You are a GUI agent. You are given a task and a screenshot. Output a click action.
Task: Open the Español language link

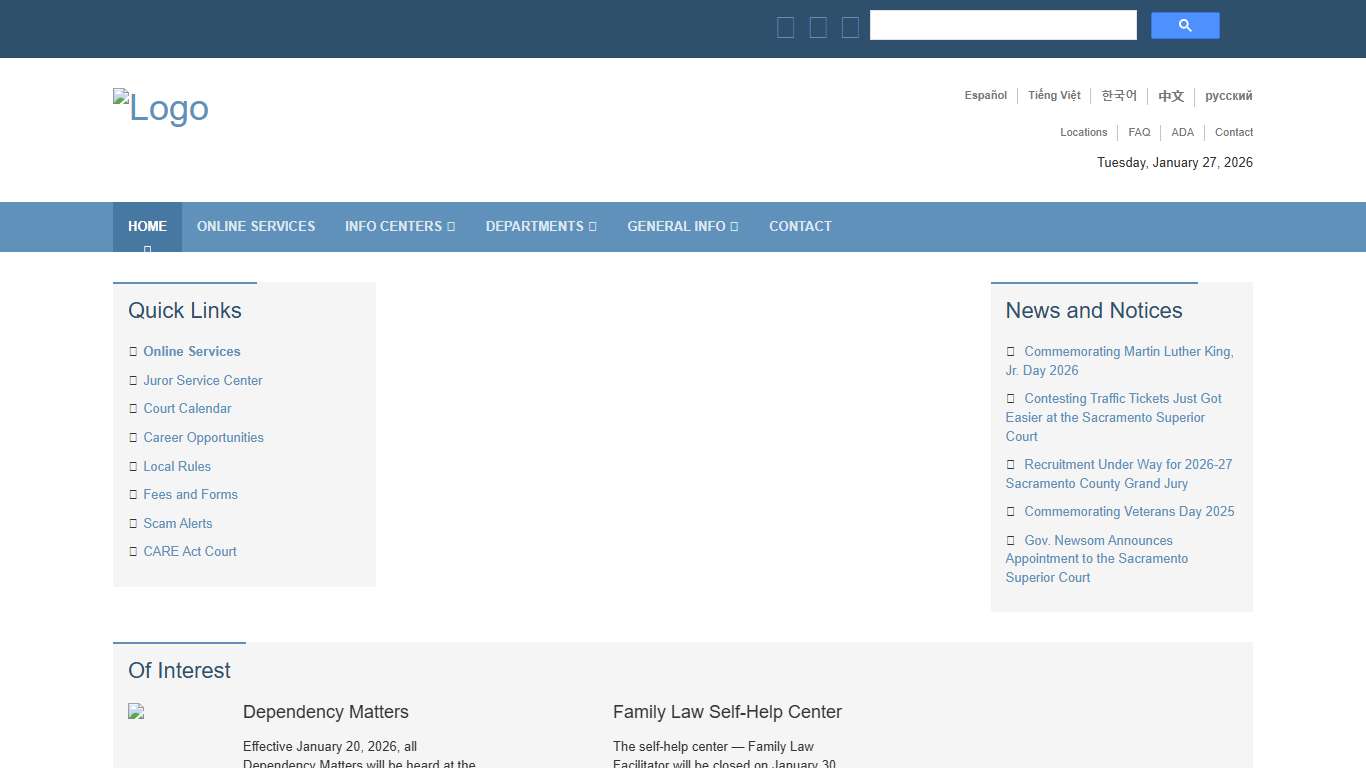click(x=985, y=95)
